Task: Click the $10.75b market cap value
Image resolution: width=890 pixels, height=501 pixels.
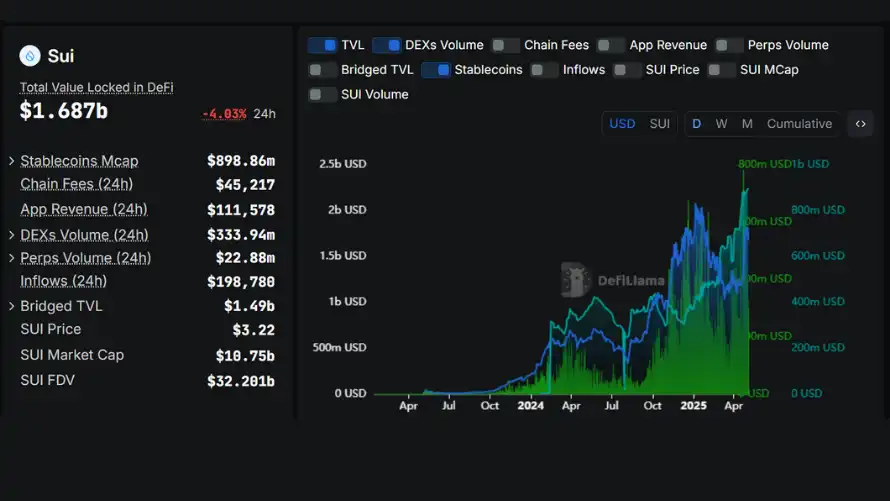Action: click(x=245, y=356)
